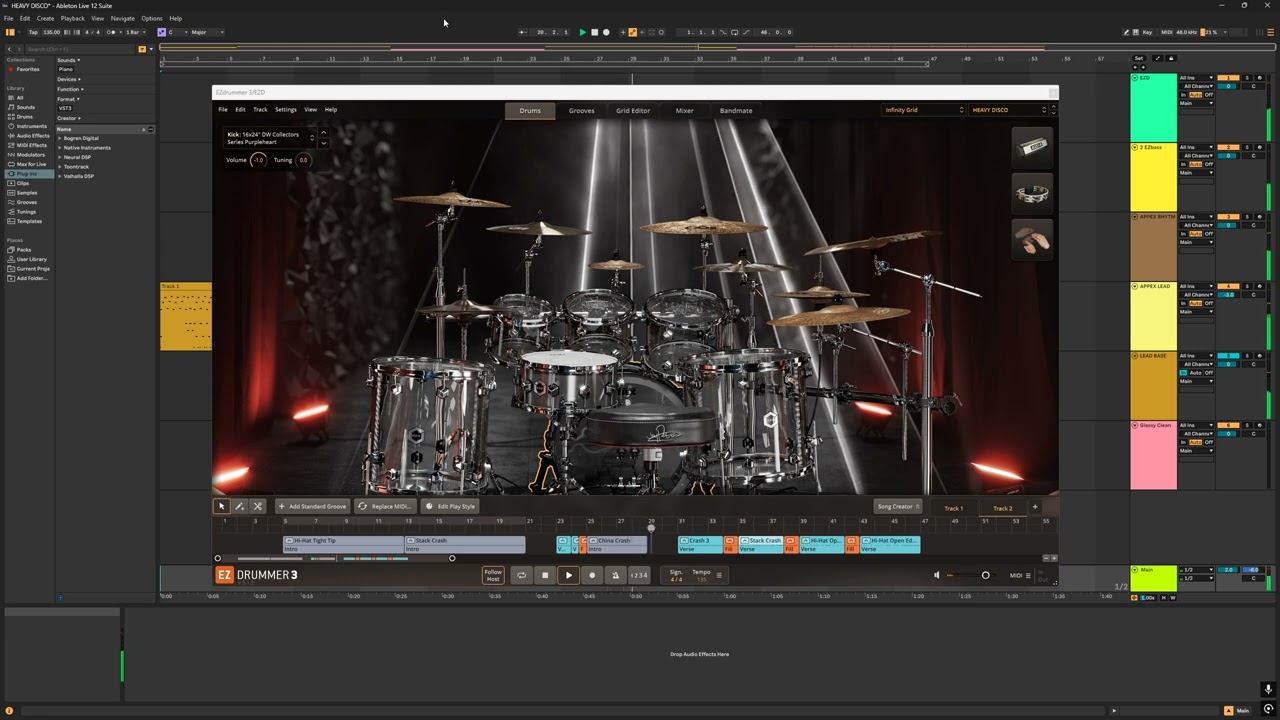Open the Grooves tab

click(582, 110)
